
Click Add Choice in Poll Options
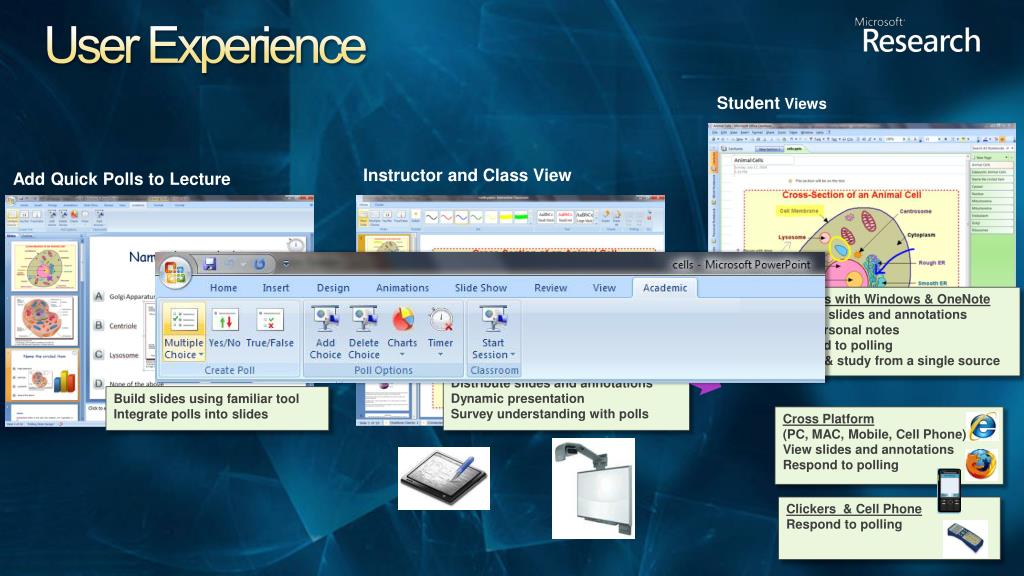click(x=325, y=333)
